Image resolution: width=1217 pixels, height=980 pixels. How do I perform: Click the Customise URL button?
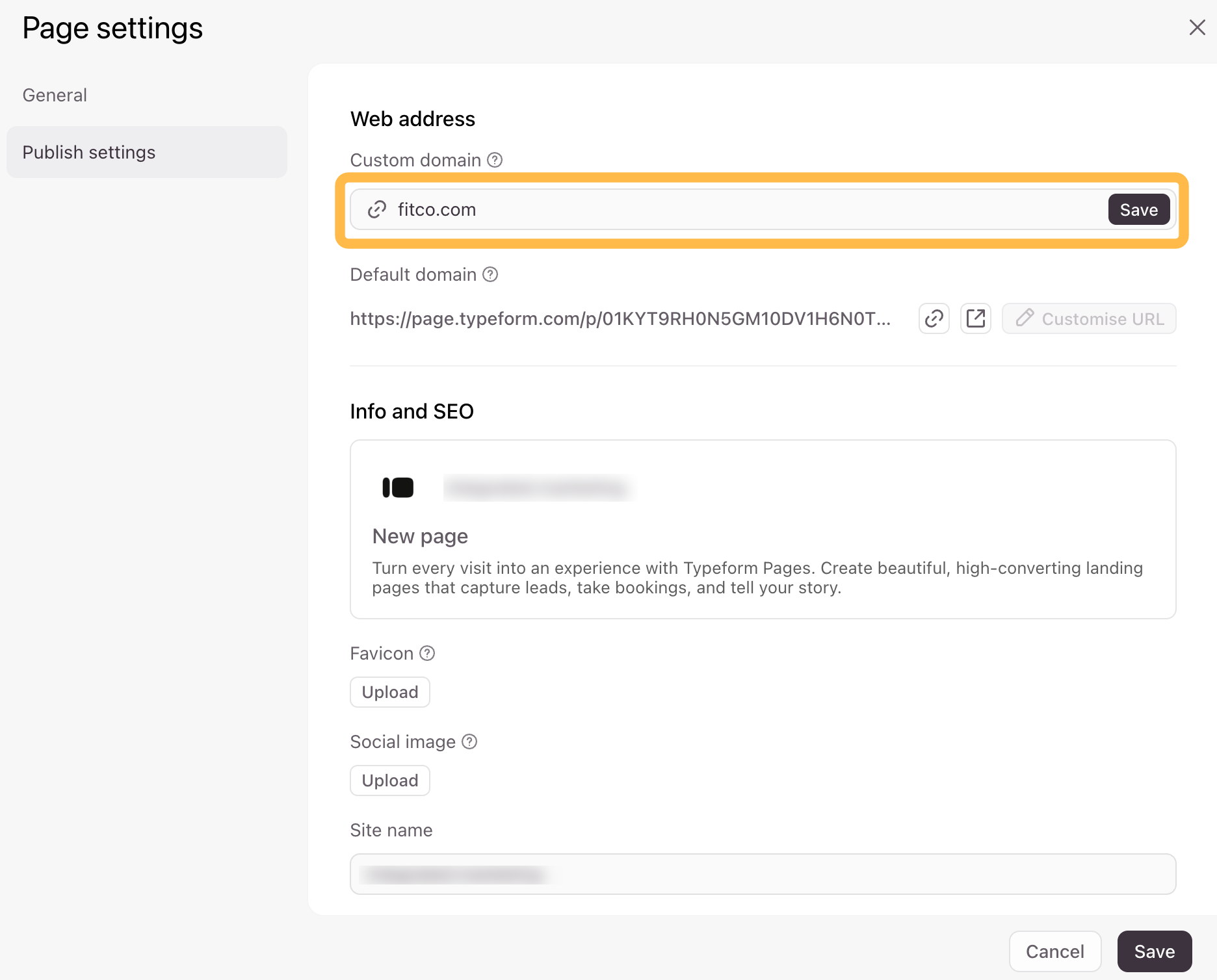pos(1089,318)
